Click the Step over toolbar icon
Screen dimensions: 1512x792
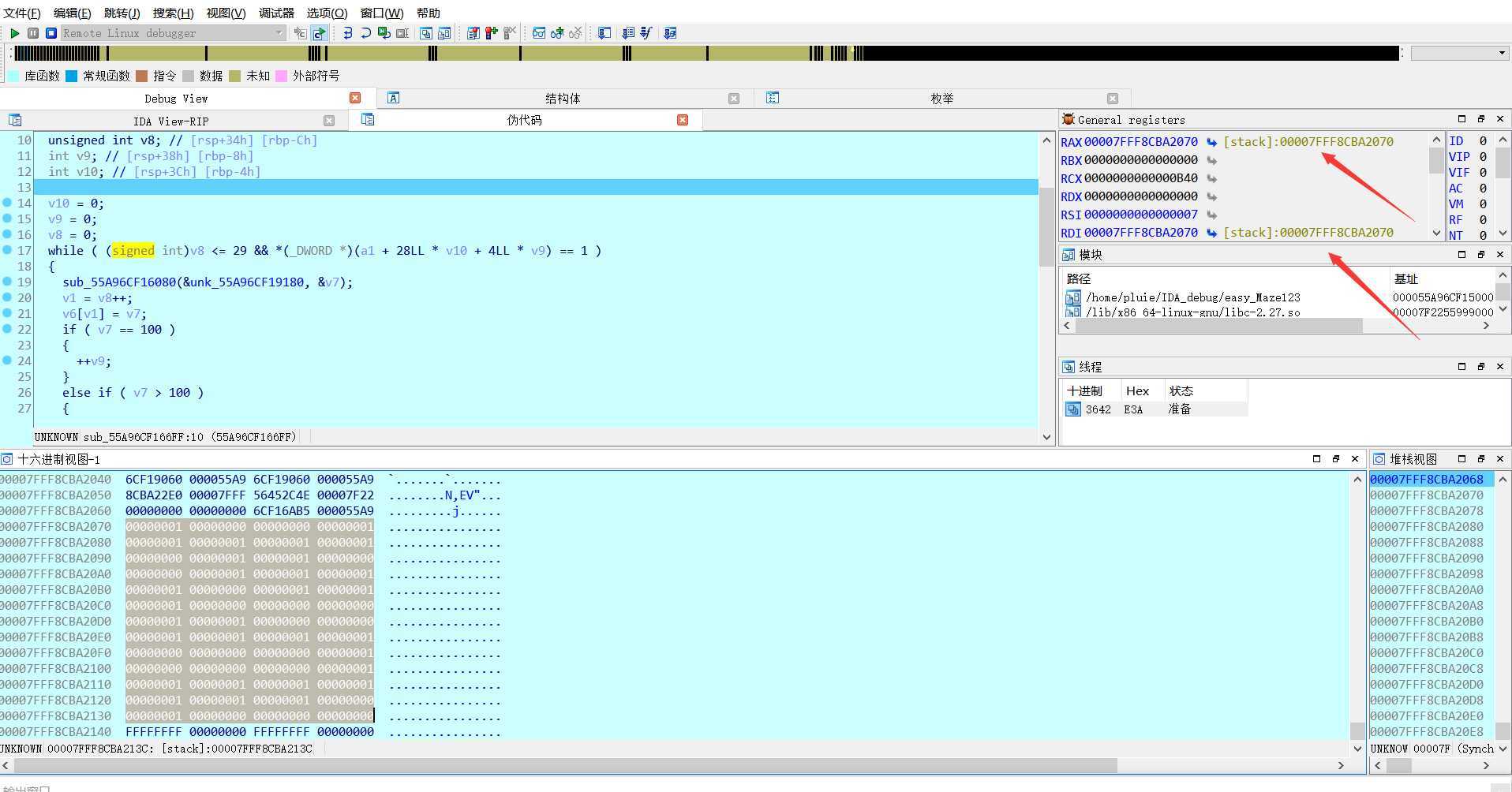pos(365,33)
